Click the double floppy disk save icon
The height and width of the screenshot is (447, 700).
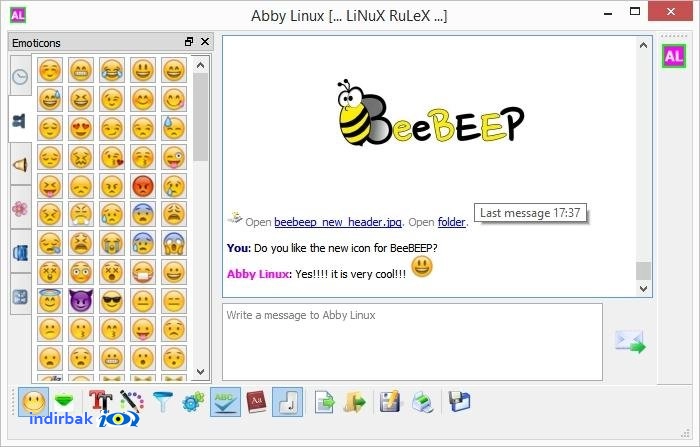pos(459,402)
